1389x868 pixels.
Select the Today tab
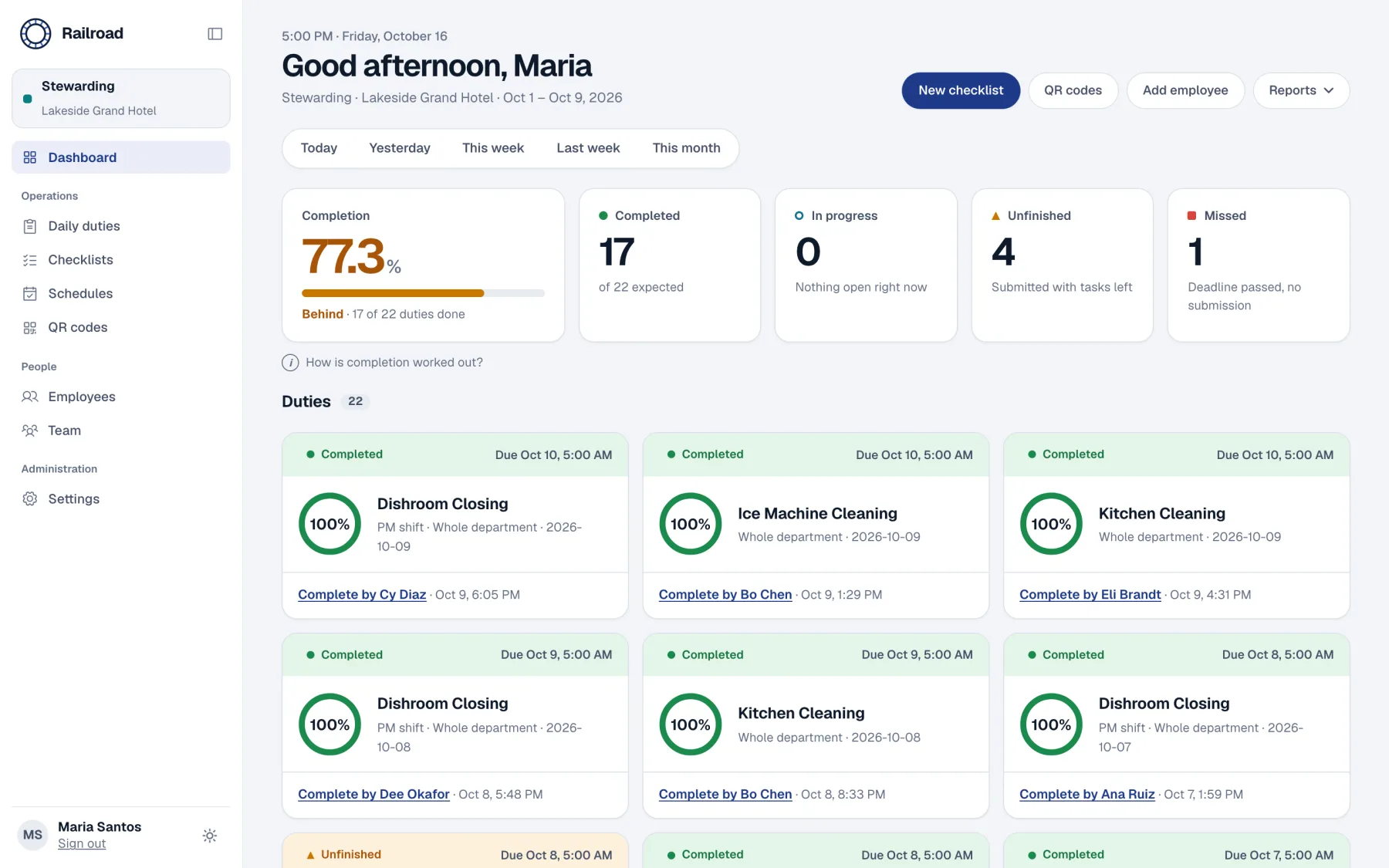pos(319,148)
